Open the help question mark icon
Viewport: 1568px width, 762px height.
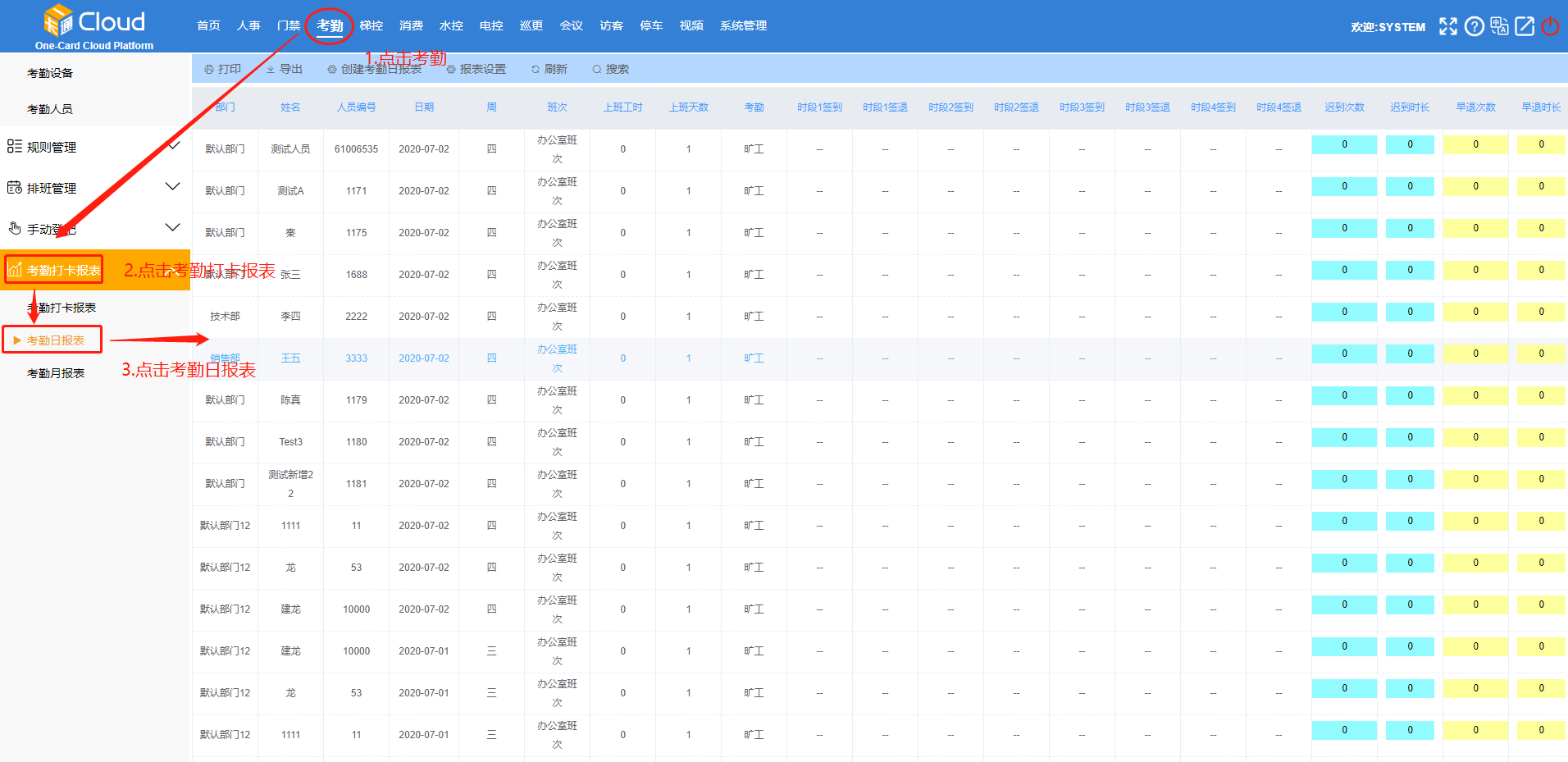[1474, 26]
